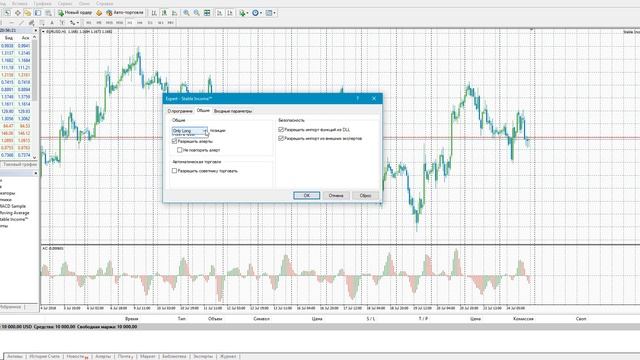Toggle allow DLL imports checkbox
The image size is (640, 360).
tap(281, 129)
